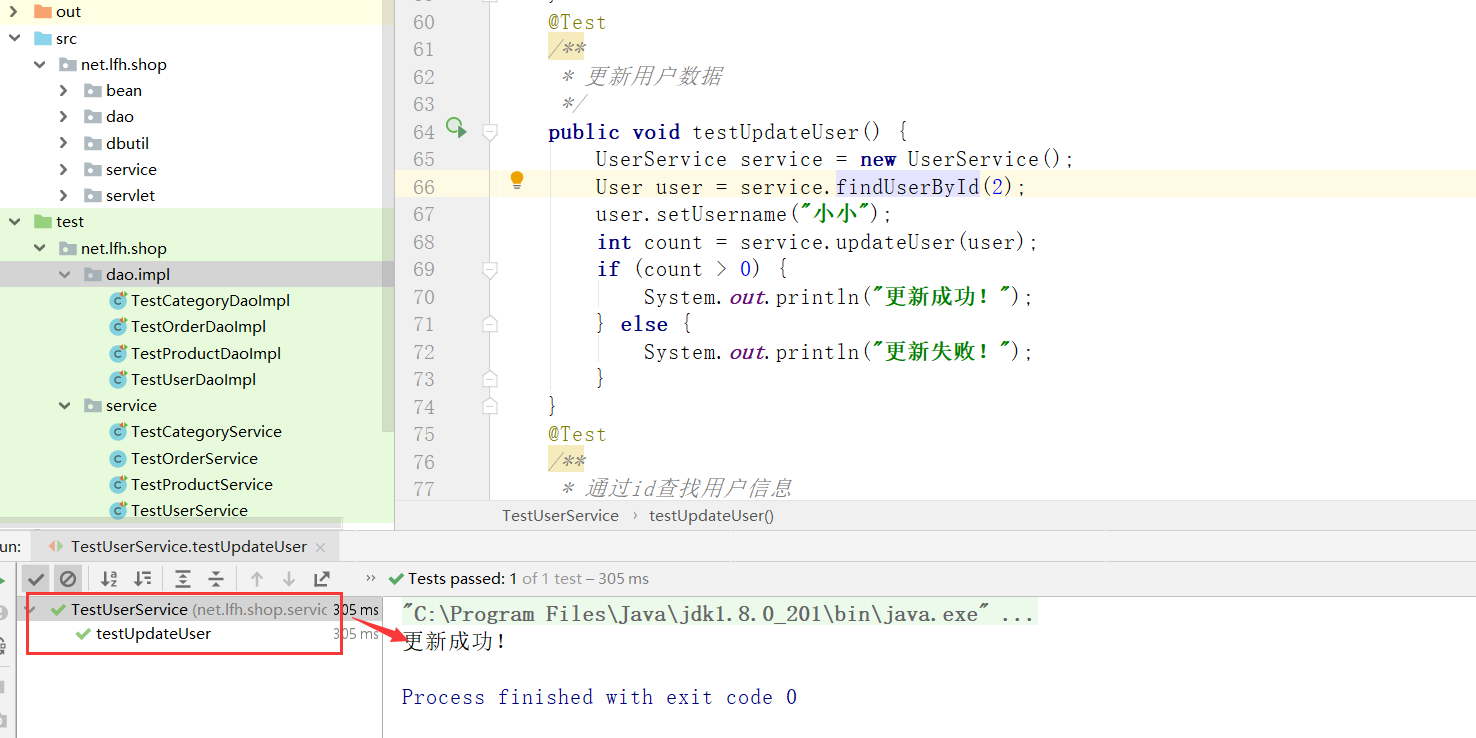The height and width of the screenshot is (738, 1476).
Task: Collapse the src folder
Action: click(14, 38)
